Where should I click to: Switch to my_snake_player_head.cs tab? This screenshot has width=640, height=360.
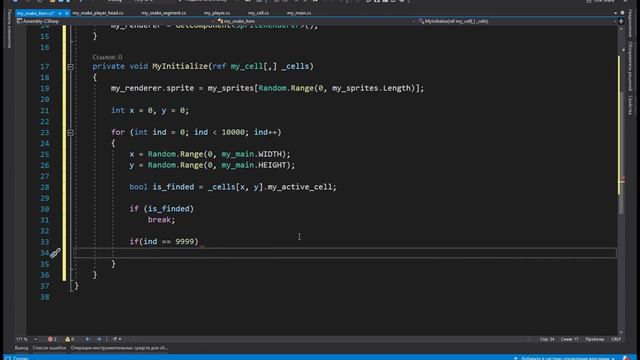click(98, 13)
